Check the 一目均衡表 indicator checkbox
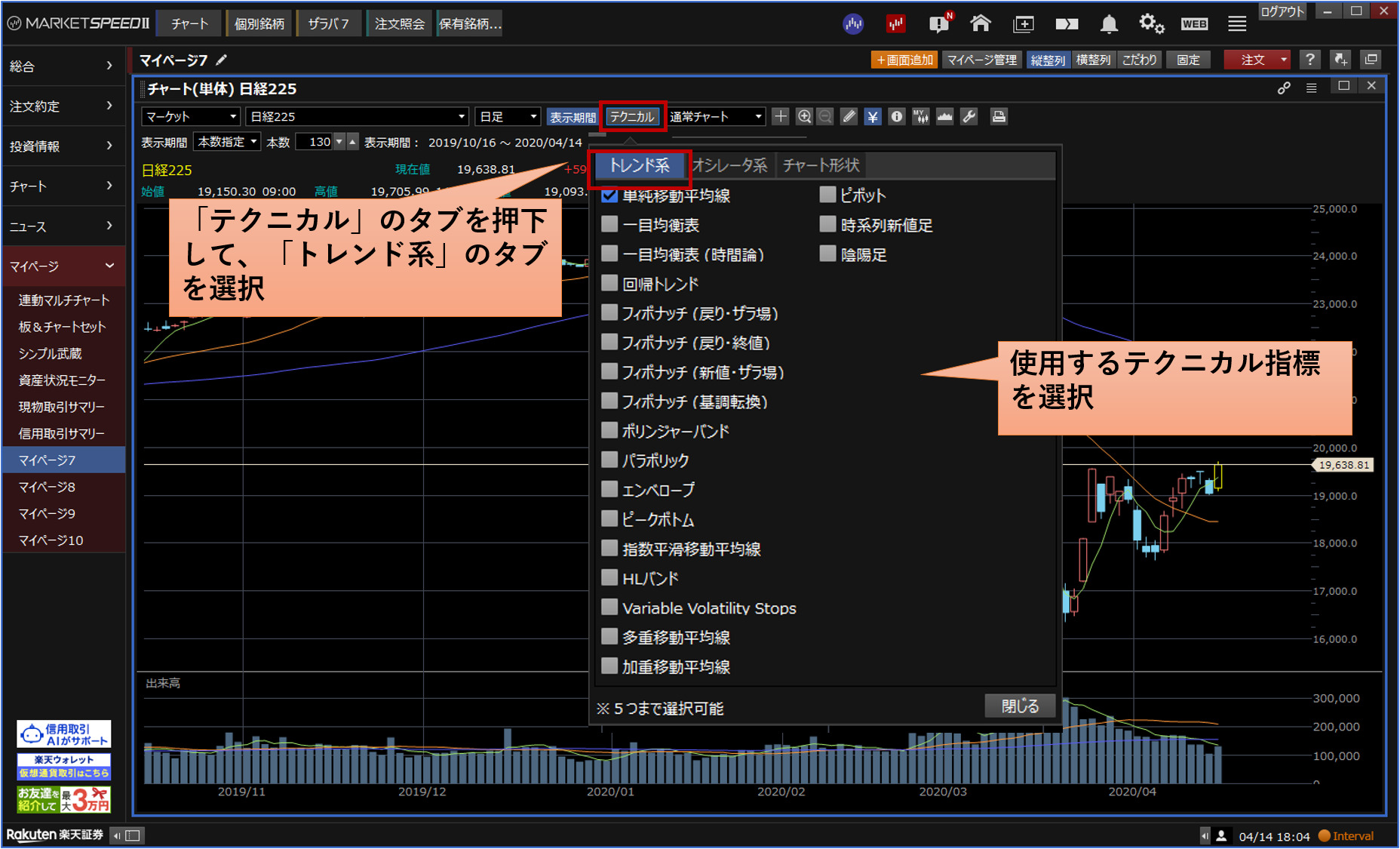The height and width of the screenshot is (849, 1400). coord(609,225)
